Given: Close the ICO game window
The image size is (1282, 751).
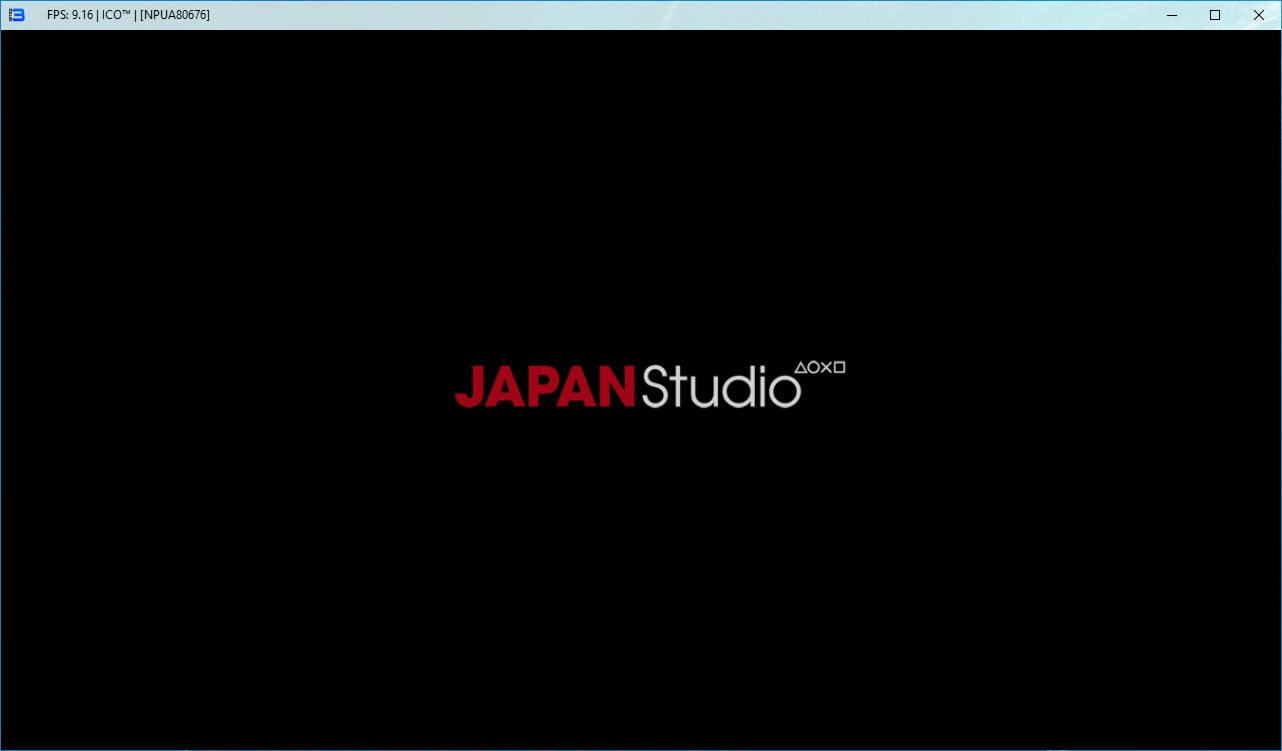Looking at the screenshot, I should (1259, 15).
